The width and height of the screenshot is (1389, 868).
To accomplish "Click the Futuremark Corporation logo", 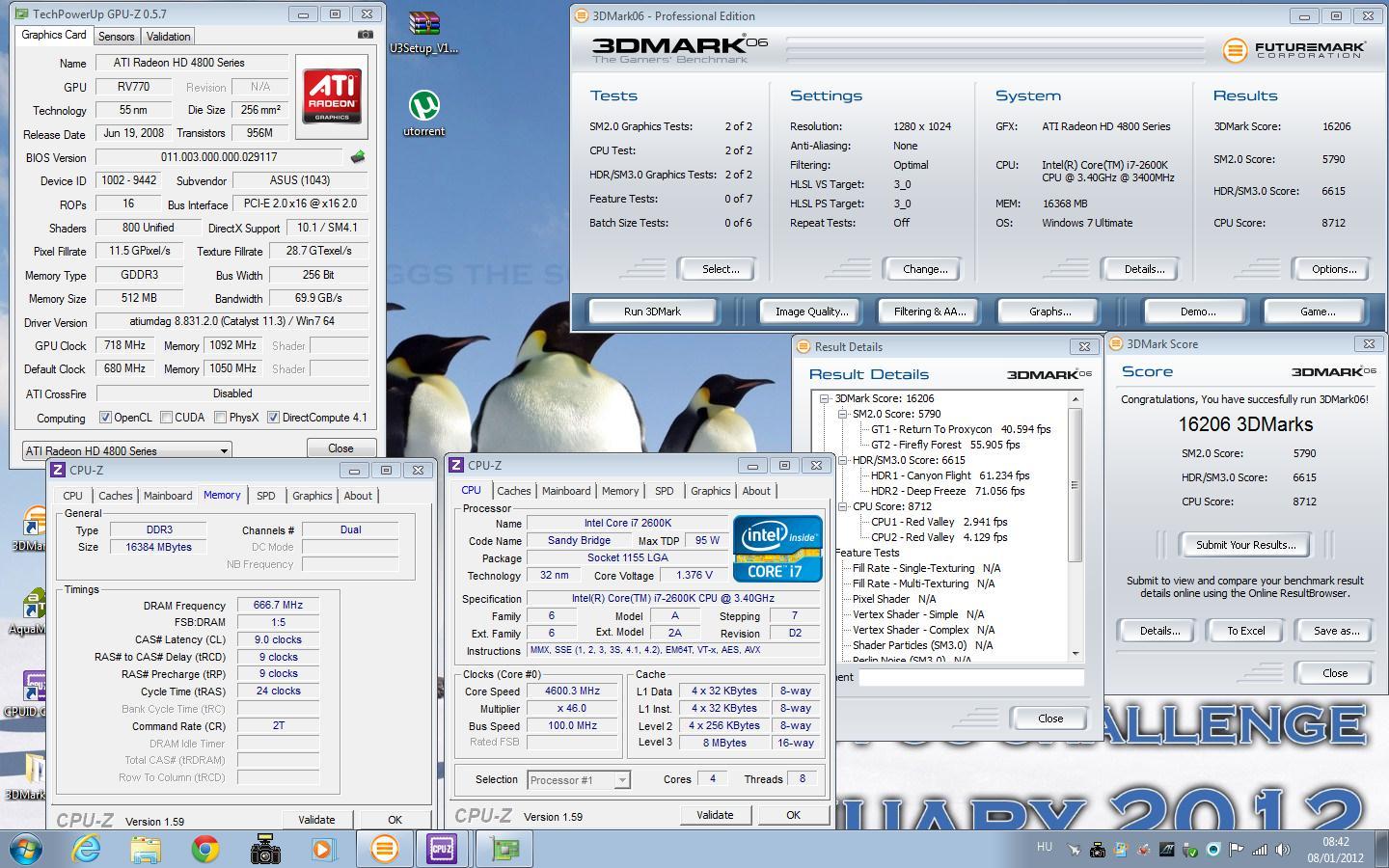I will pyautogui.click(x=1294, y=50).
